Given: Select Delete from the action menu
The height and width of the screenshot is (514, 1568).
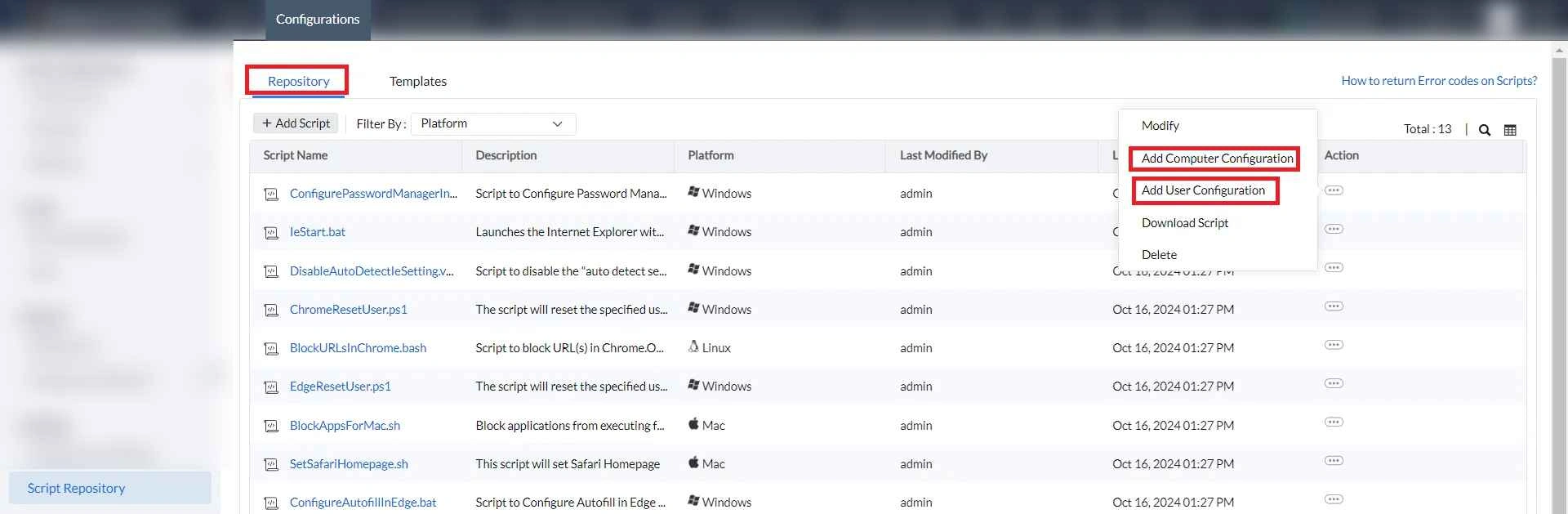Looking at the screenshot, I should [1159, 255].
